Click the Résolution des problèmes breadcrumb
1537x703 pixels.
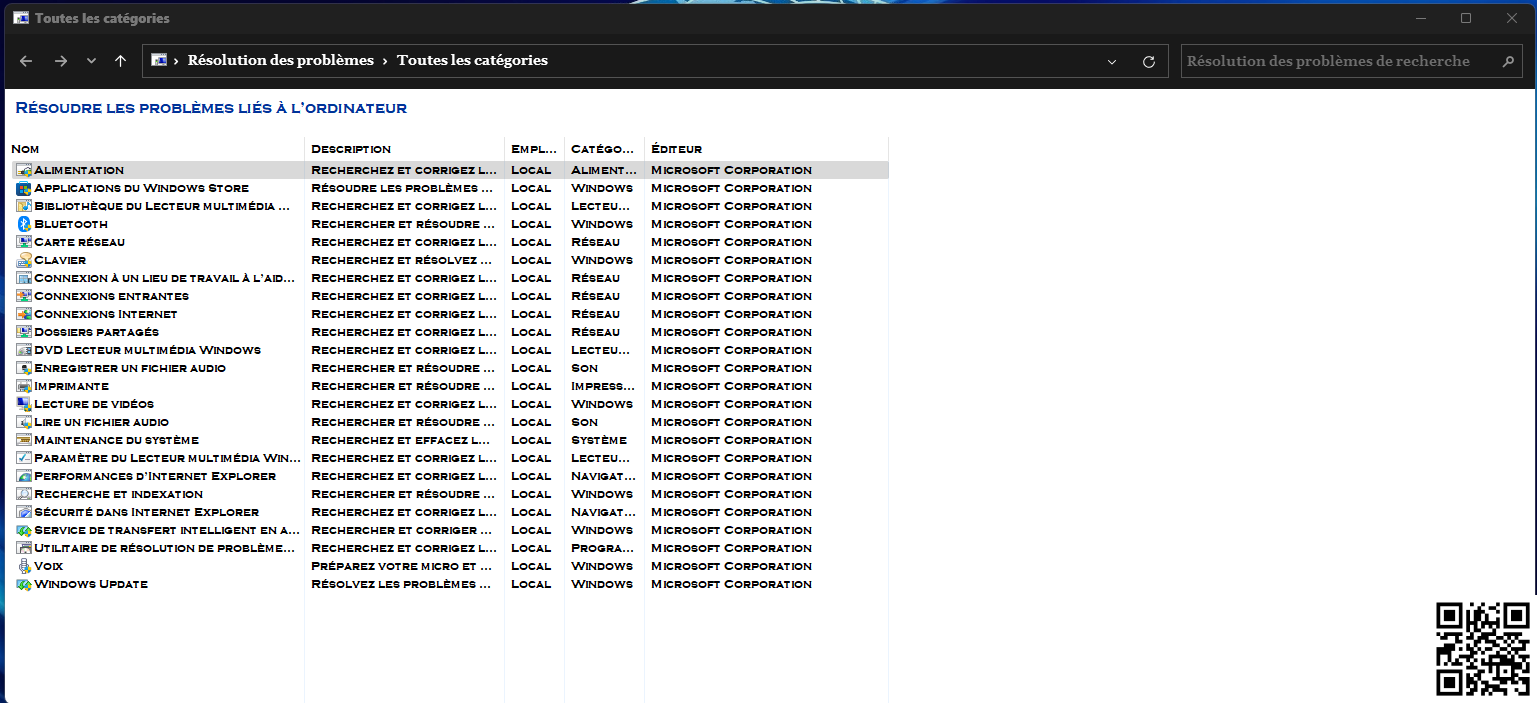pos(280,60)
